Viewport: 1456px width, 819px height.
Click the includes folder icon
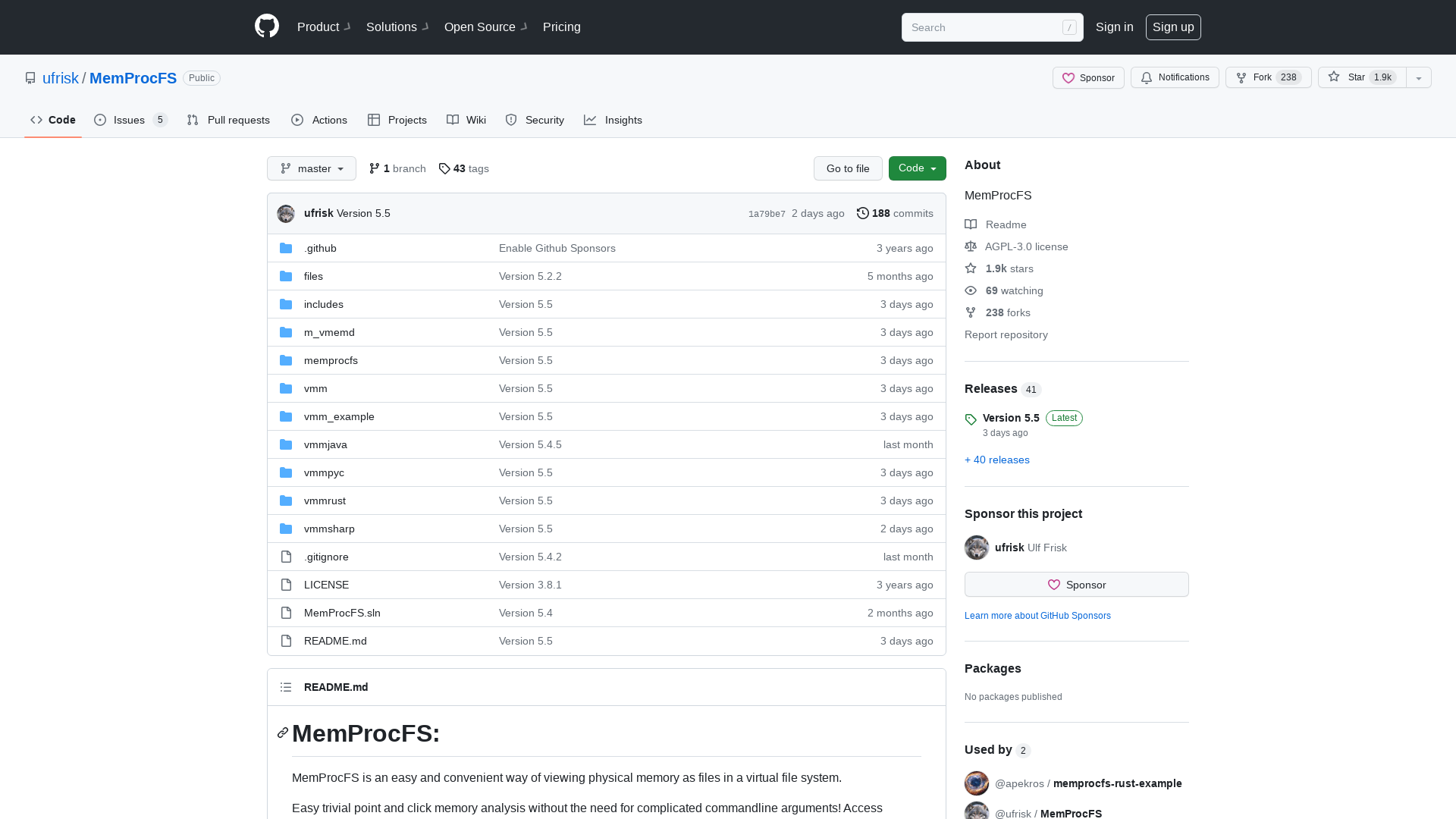point(286,304)
